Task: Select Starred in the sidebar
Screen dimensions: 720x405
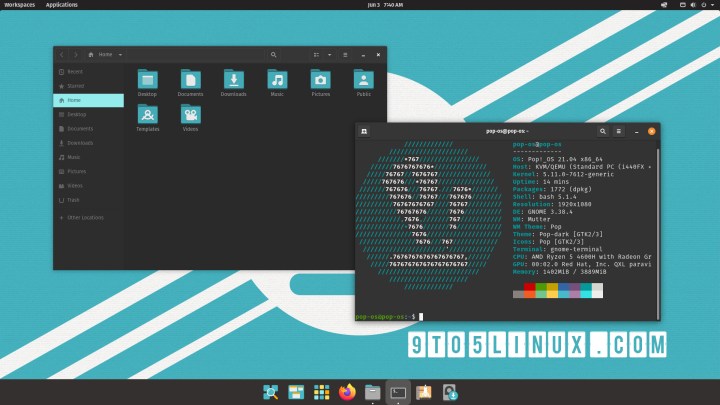Action: [89, 86]
